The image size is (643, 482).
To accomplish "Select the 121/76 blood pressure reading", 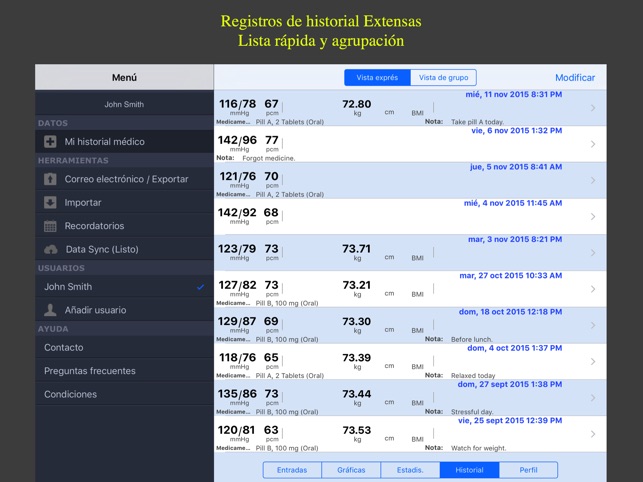I will pos(237,176).
